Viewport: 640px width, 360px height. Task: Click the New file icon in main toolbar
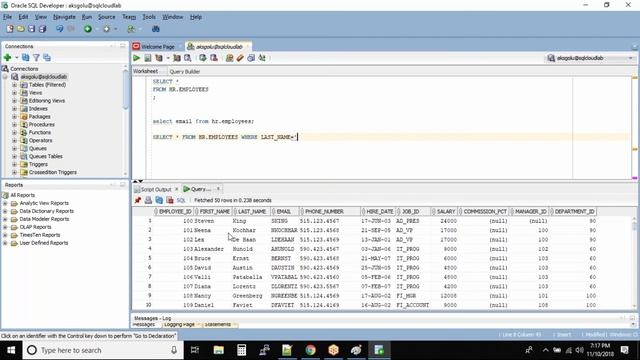click(10, 29)
